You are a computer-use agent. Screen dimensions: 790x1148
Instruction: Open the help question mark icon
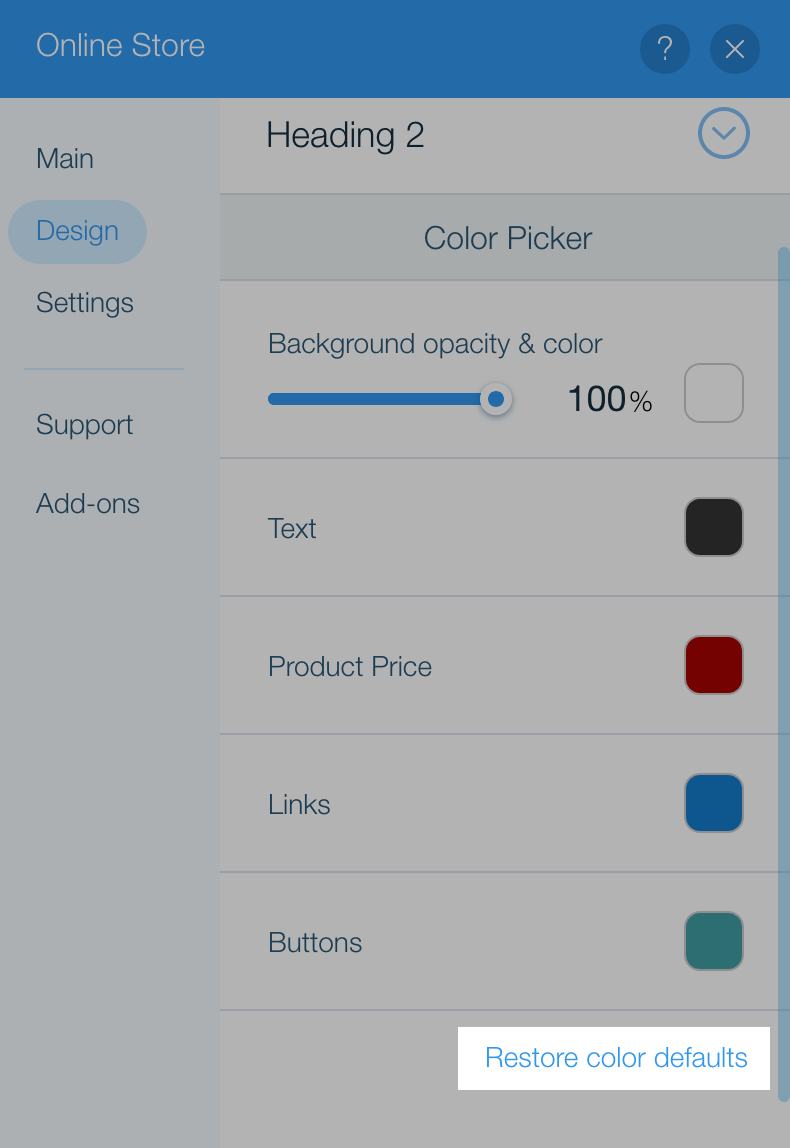pos(665,49)
